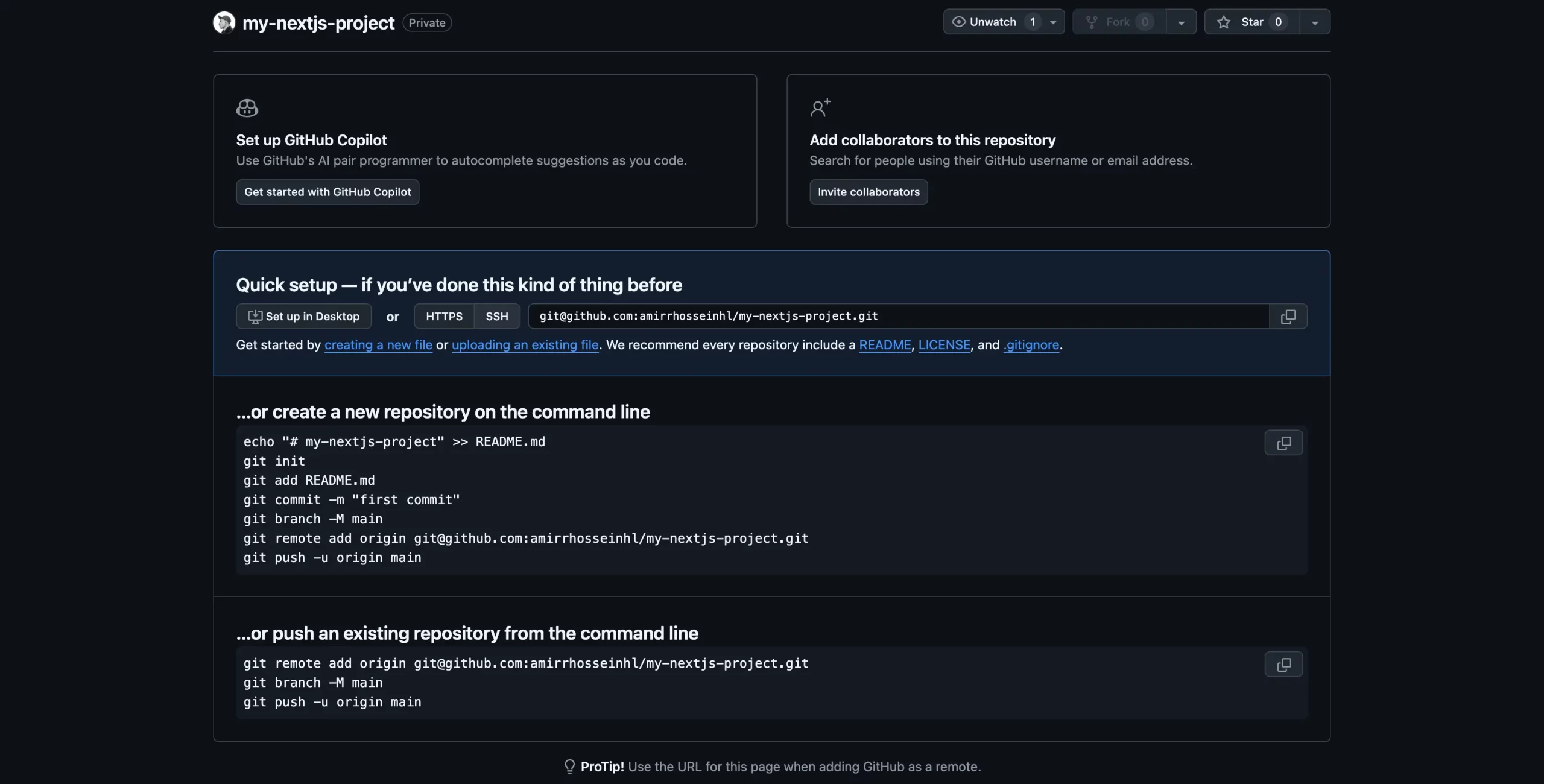The height and width of the screenshot is (784, 1544).
Task: Click Get started with GitHub Copilot
Action: pyautogui.click(x=327, y=192)
